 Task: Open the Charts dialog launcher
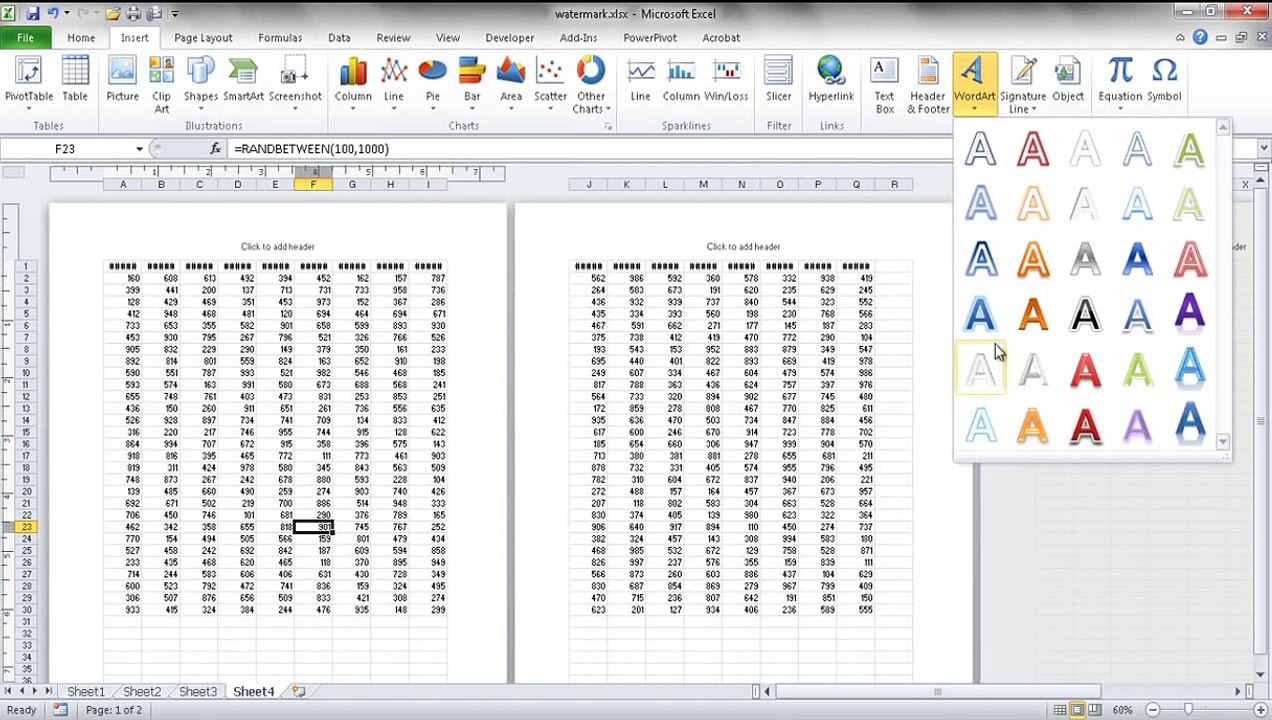click(x=608, y=127)
